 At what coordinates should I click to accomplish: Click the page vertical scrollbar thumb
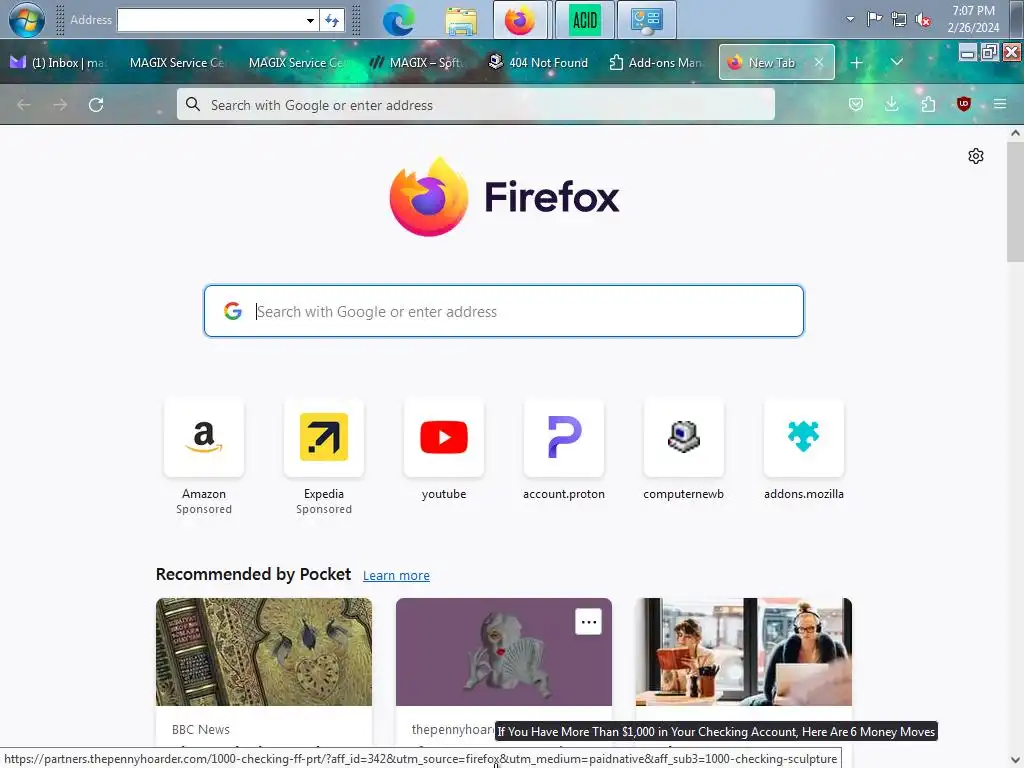point(1015,201)
